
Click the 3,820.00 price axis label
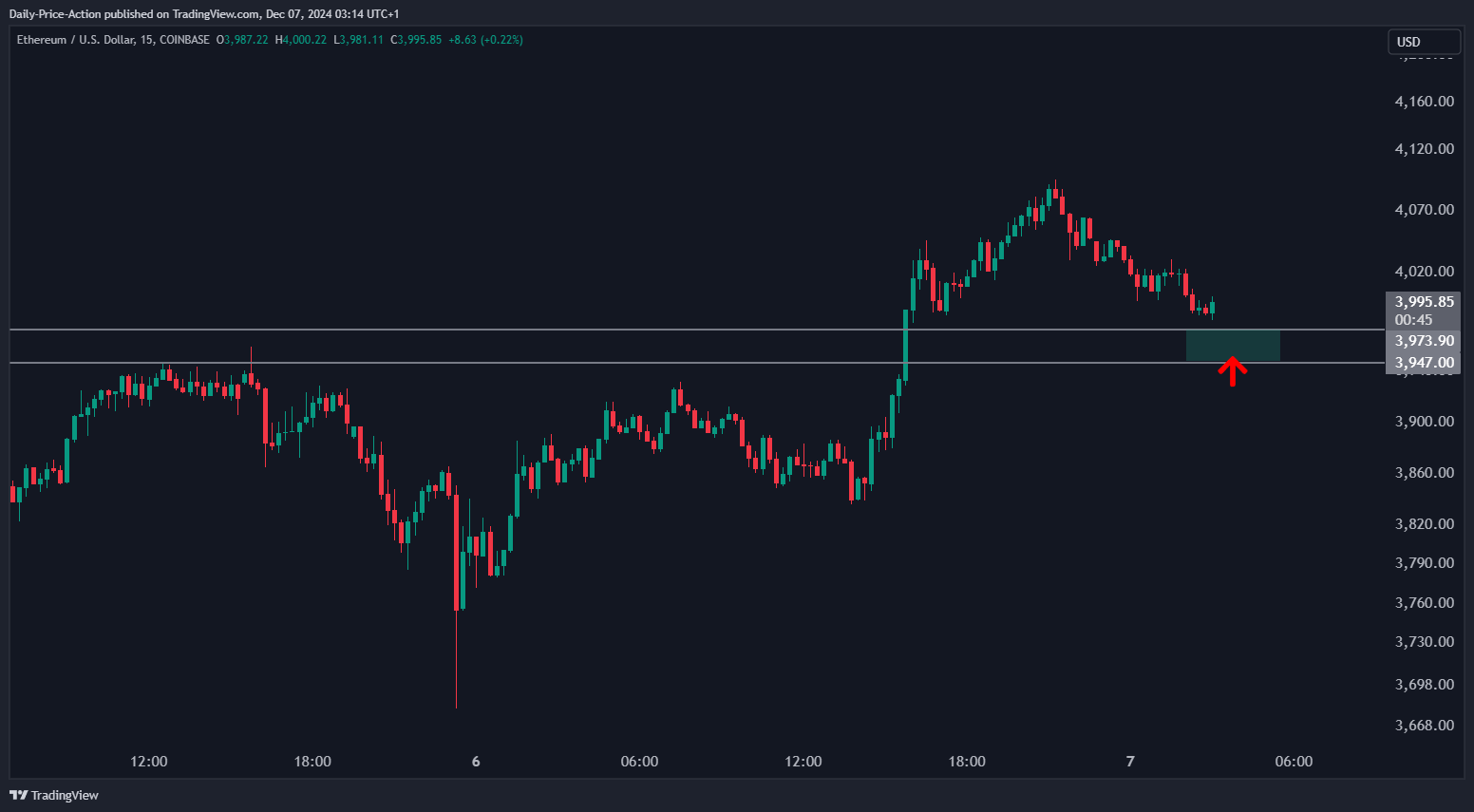(x=1424, y=524)
